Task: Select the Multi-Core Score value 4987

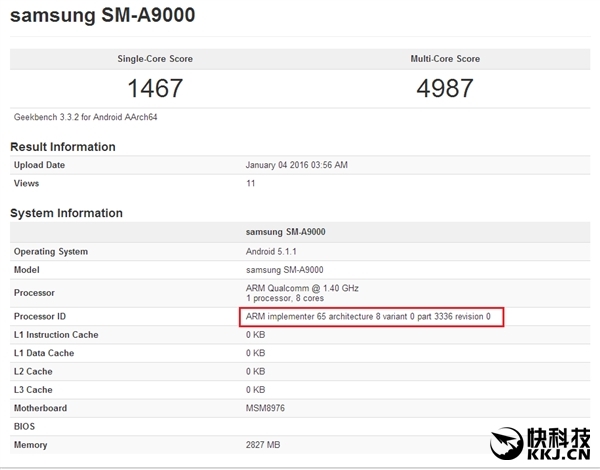Action: [x=445, y=88]
